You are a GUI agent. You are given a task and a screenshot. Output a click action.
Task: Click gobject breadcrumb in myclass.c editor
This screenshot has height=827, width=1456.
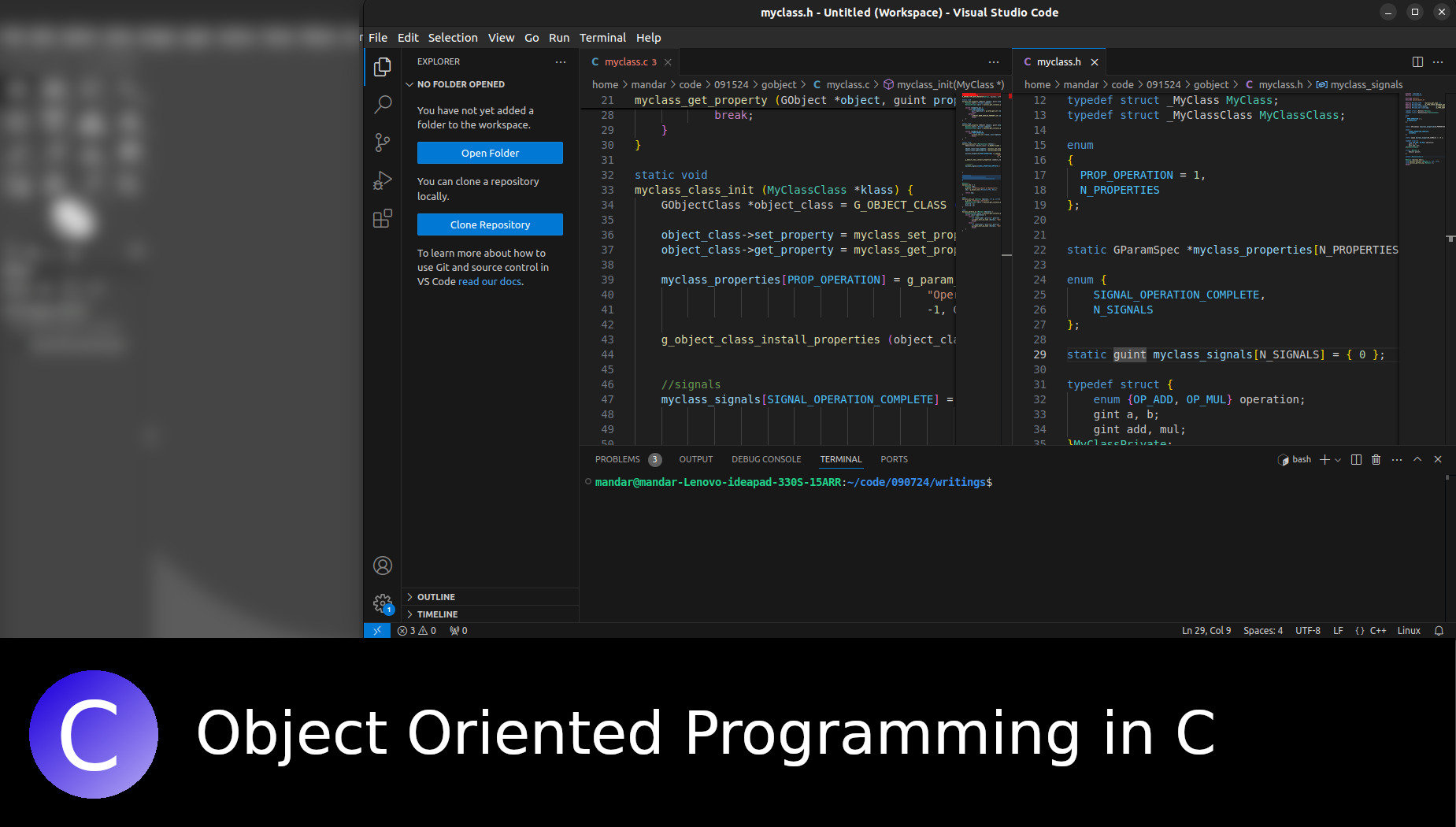(779, 84)
